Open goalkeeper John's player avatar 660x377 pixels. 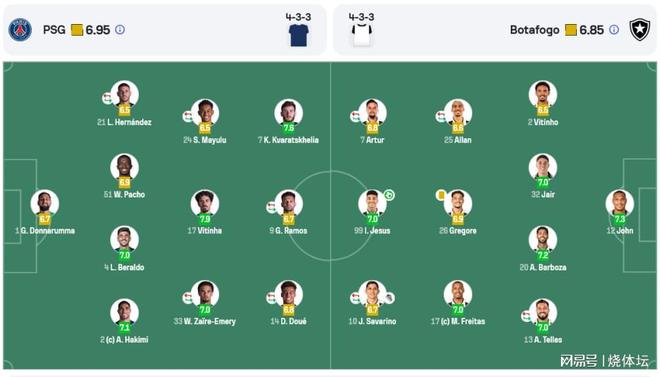pyautogui.click(x=620, y=204)
